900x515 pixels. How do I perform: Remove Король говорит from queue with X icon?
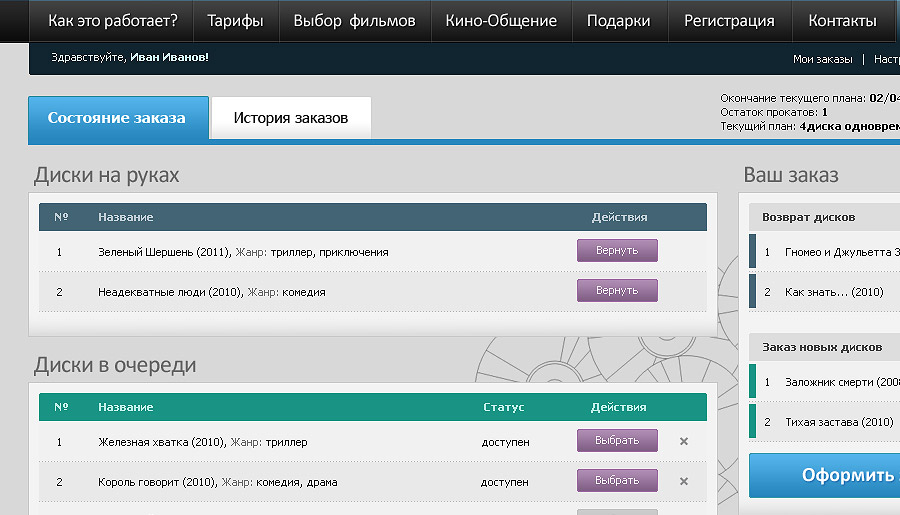tap(684, 482)
